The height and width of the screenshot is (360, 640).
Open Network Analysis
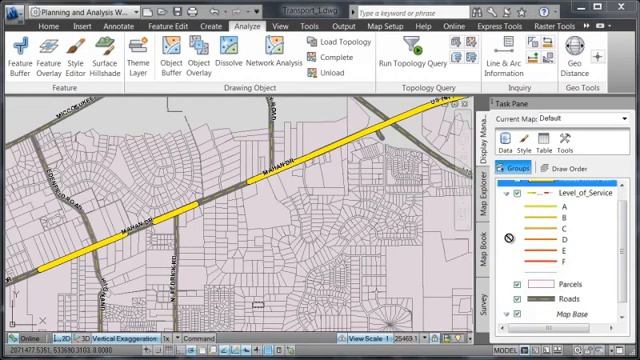[274, 52]
